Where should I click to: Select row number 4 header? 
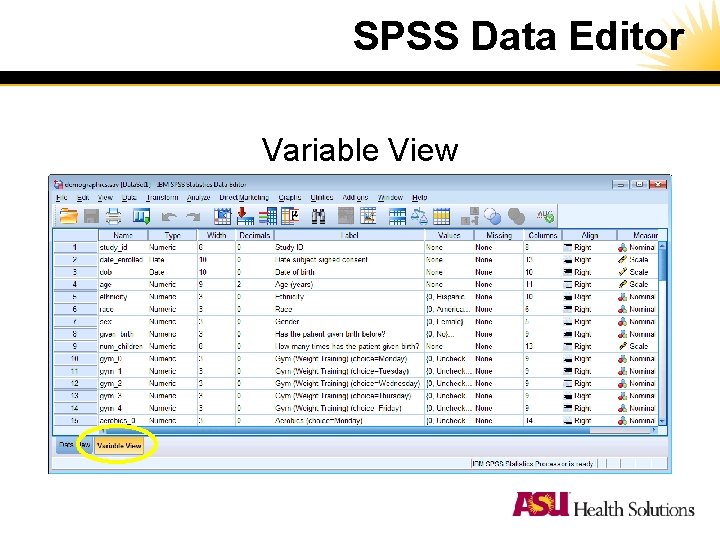pyautogui.click(x=75, y=285)
